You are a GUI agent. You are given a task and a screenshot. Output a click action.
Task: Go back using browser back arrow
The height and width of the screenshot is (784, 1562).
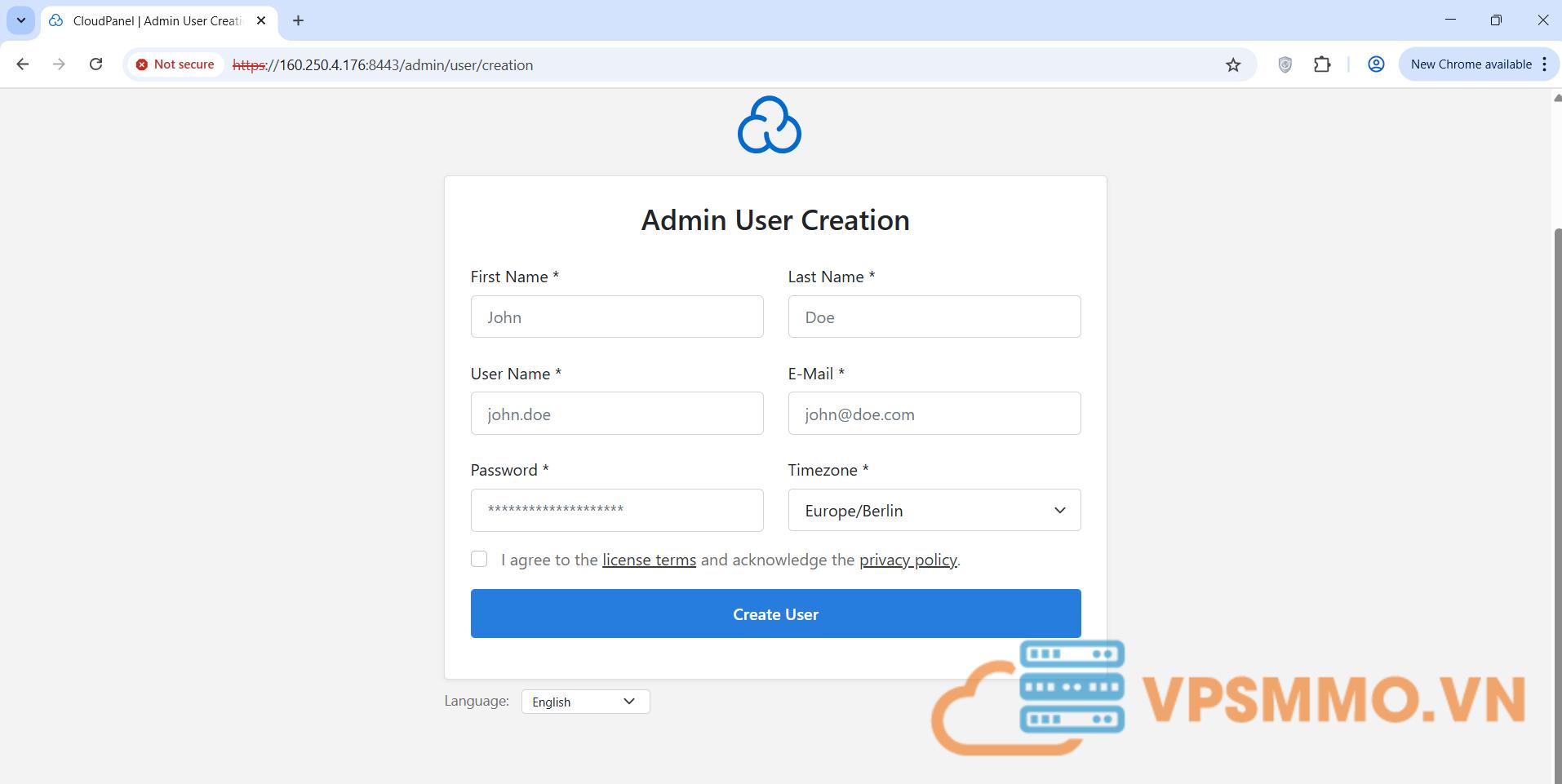click(23, 64)
